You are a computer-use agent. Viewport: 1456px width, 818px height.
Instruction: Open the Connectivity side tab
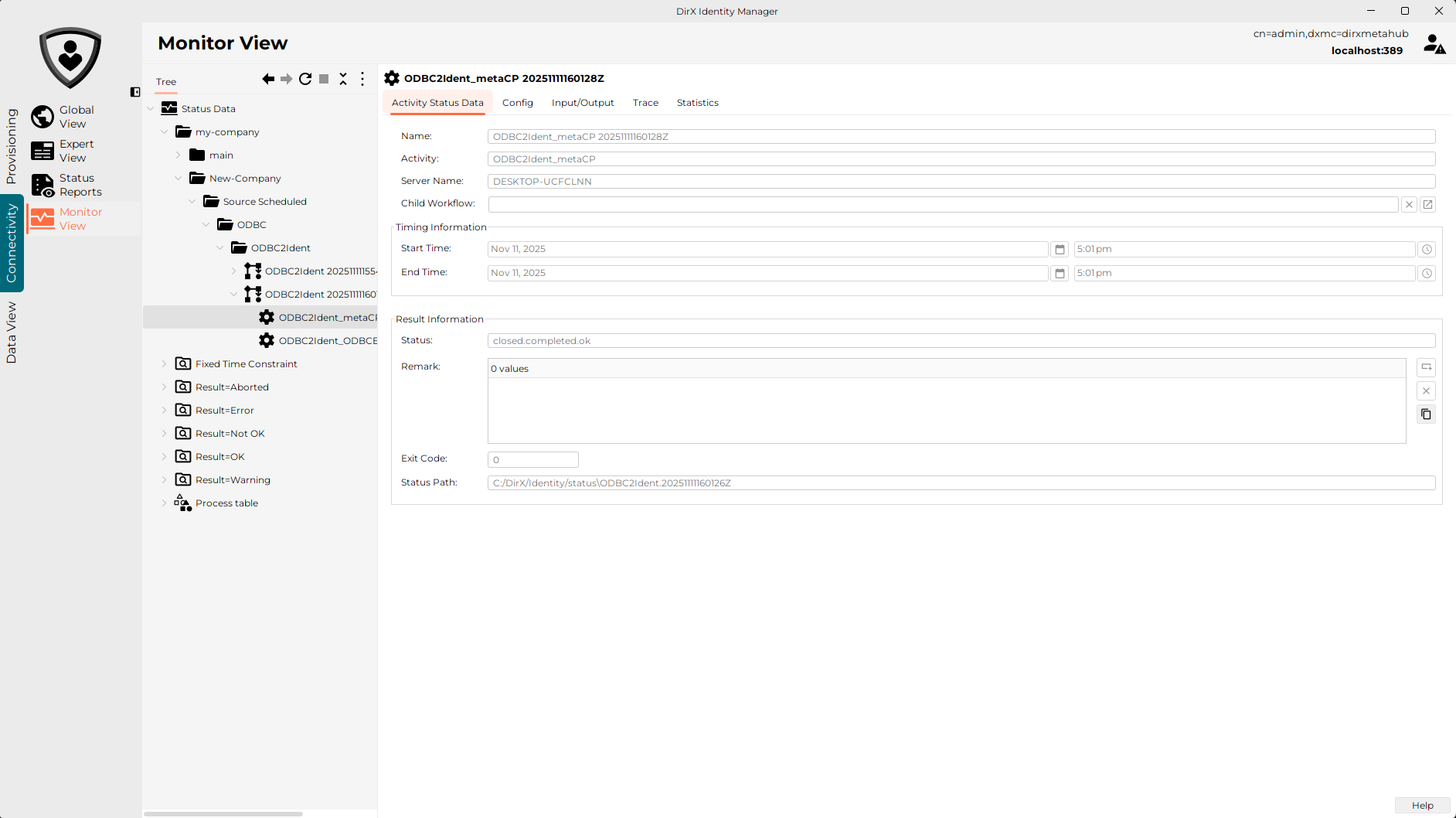point(11,243)
